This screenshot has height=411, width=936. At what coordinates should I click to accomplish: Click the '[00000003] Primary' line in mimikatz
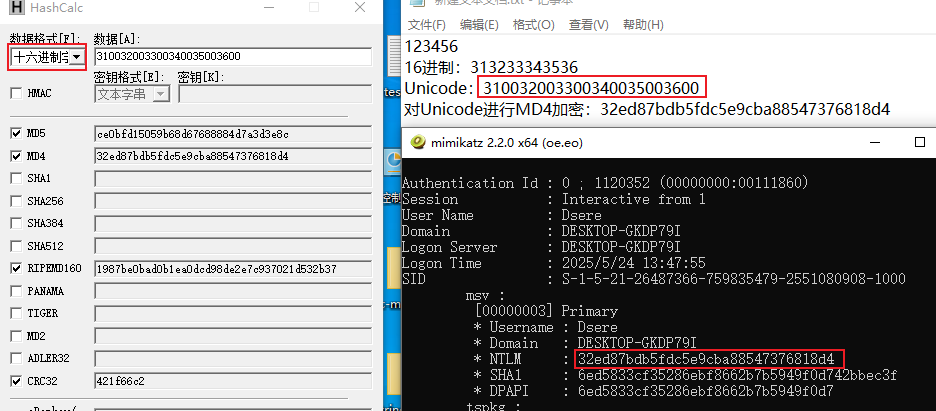pos(546,311)
